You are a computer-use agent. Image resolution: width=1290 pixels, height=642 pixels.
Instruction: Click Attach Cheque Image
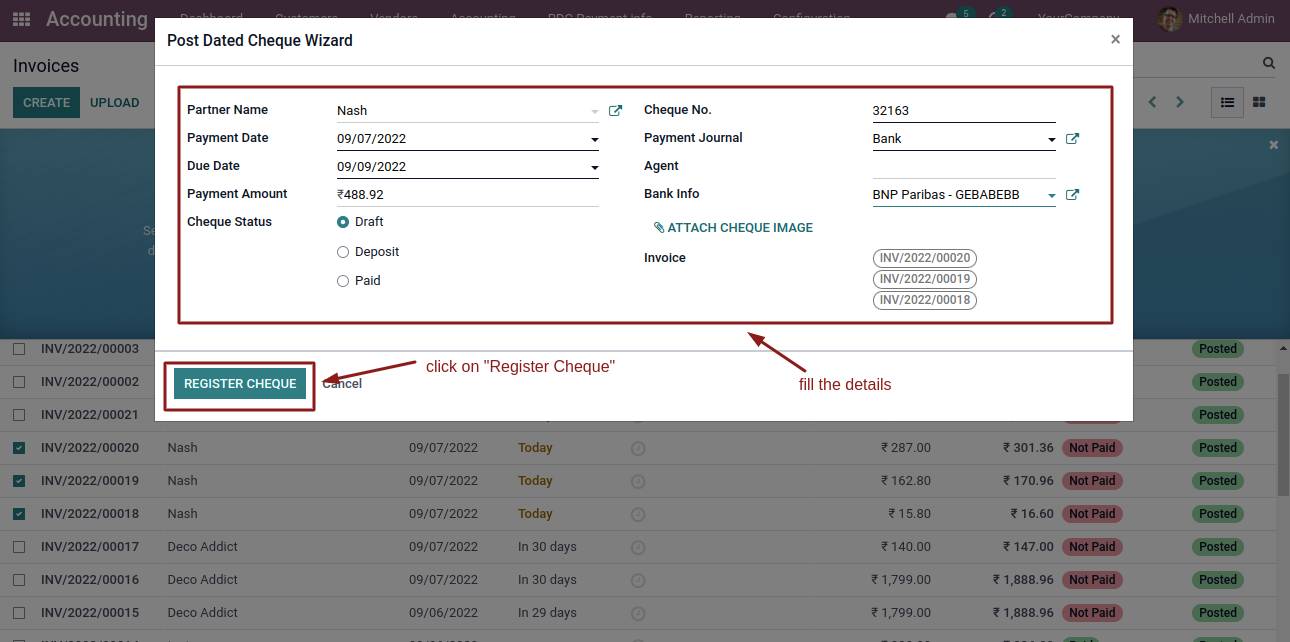coord(733,228)
